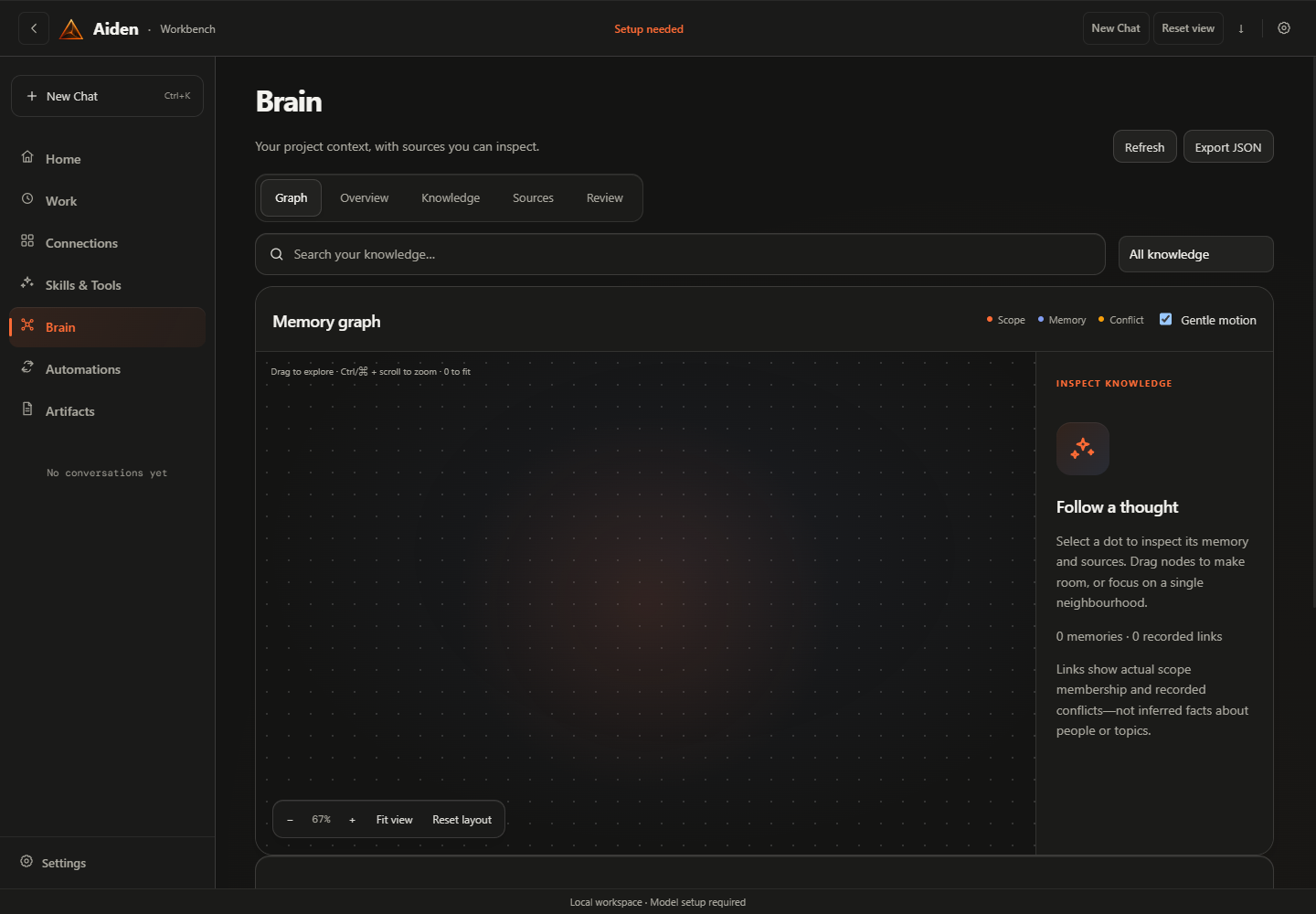
Task: Click the Home house icon
Action: [x=27, y=157]
